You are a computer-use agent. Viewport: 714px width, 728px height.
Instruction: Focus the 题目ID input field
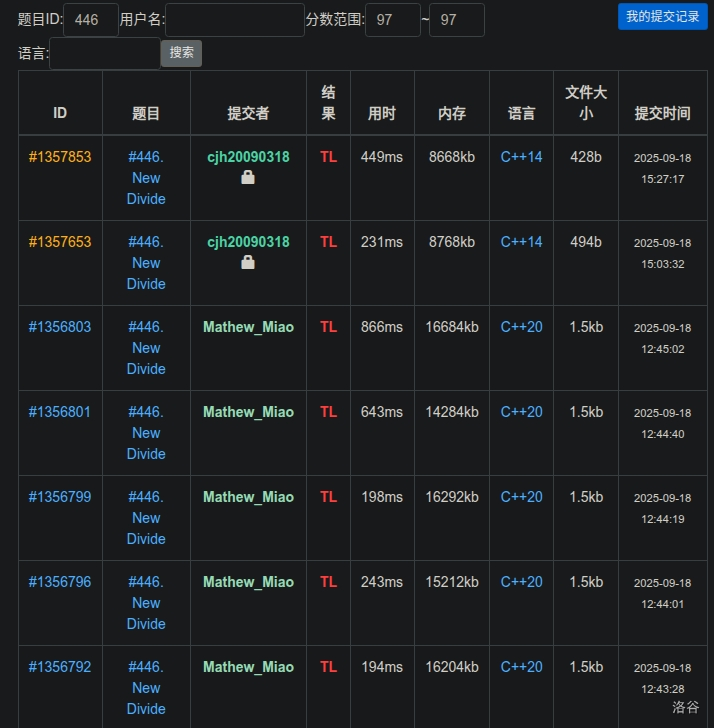(91, 20)
